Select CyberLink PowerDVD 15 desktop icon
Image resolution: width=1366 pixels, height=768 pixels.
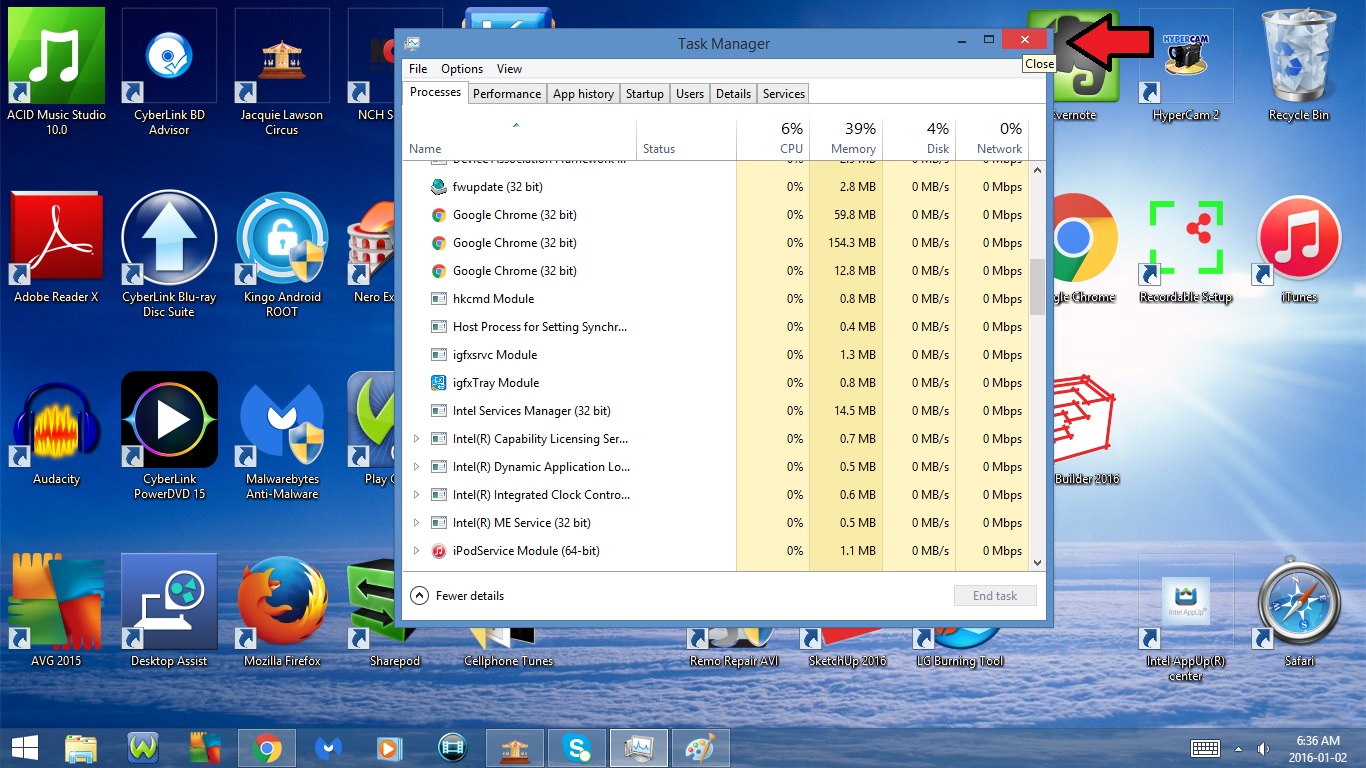169,436
